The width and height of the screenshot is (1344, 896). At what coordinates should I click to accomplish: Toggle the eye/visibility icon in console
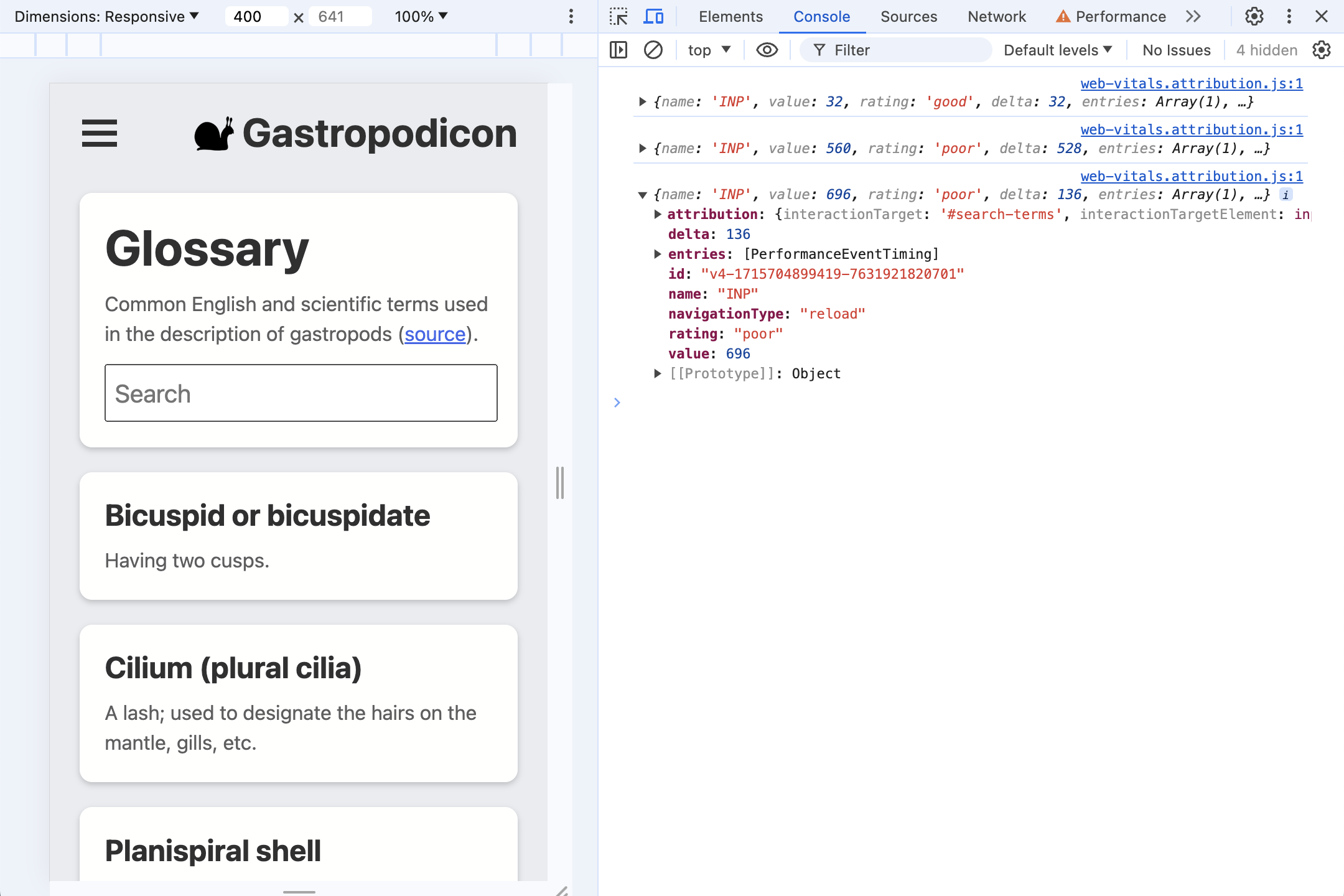pyautogui.click(x=765, y=49)
